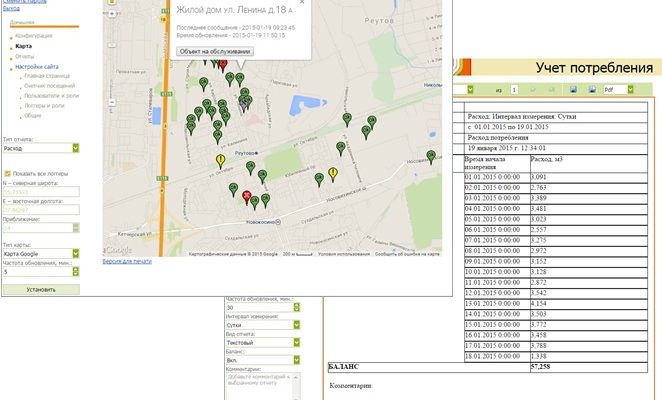662x400 pixels.
Task: Click Сообщить об ошибке на карте link
Action: pos(407,254)
